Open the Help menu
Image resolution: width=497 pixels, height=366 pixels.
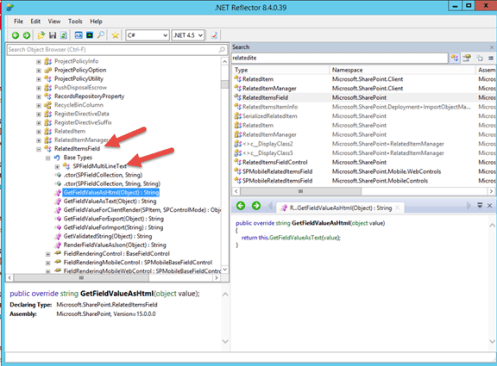(96, 21)
